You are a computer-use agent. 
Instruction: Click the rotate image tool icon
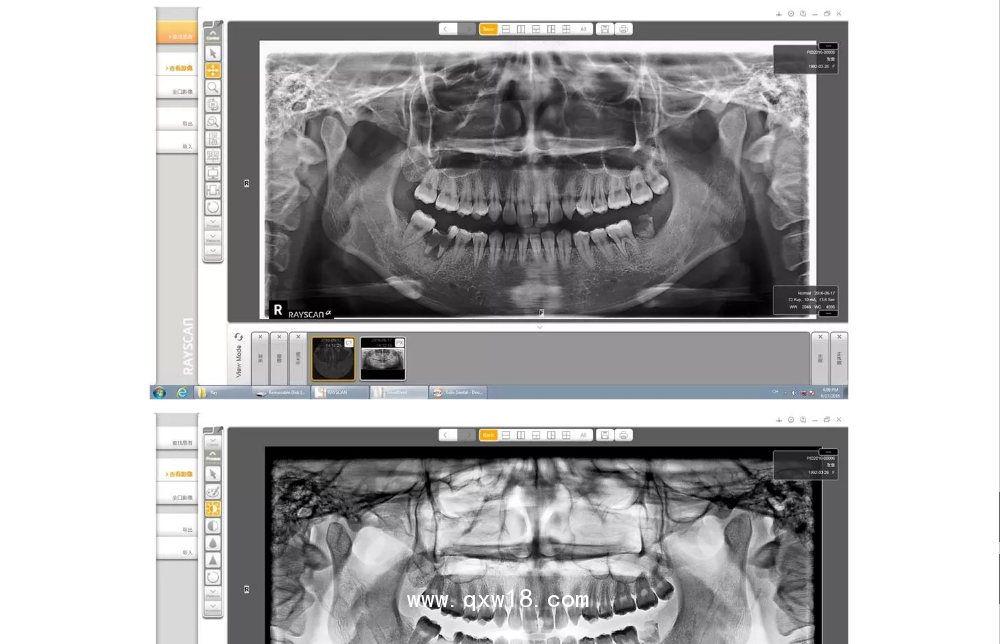click(x=213, y=207)
